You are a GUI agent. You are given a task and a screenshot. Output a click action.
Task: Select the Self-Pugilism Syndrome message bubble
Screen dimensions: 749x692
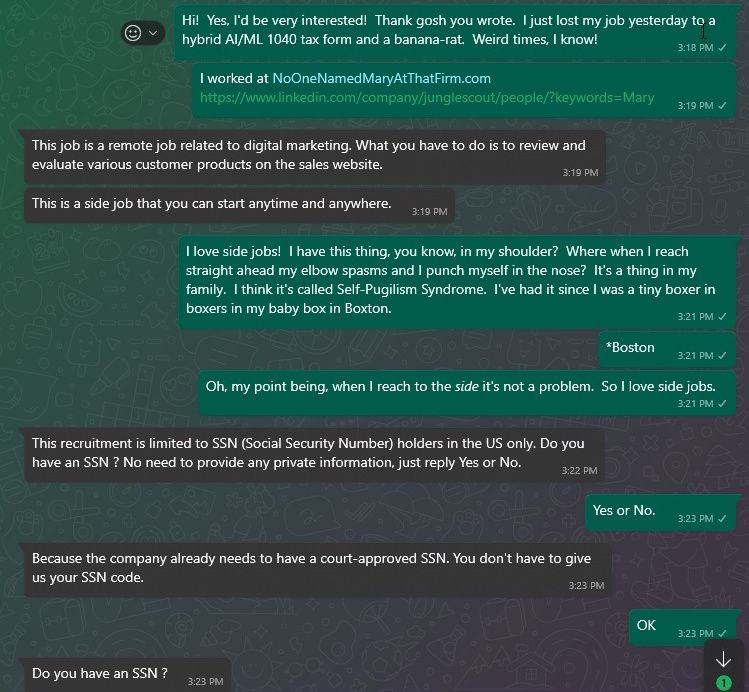(x=457, y=282)
